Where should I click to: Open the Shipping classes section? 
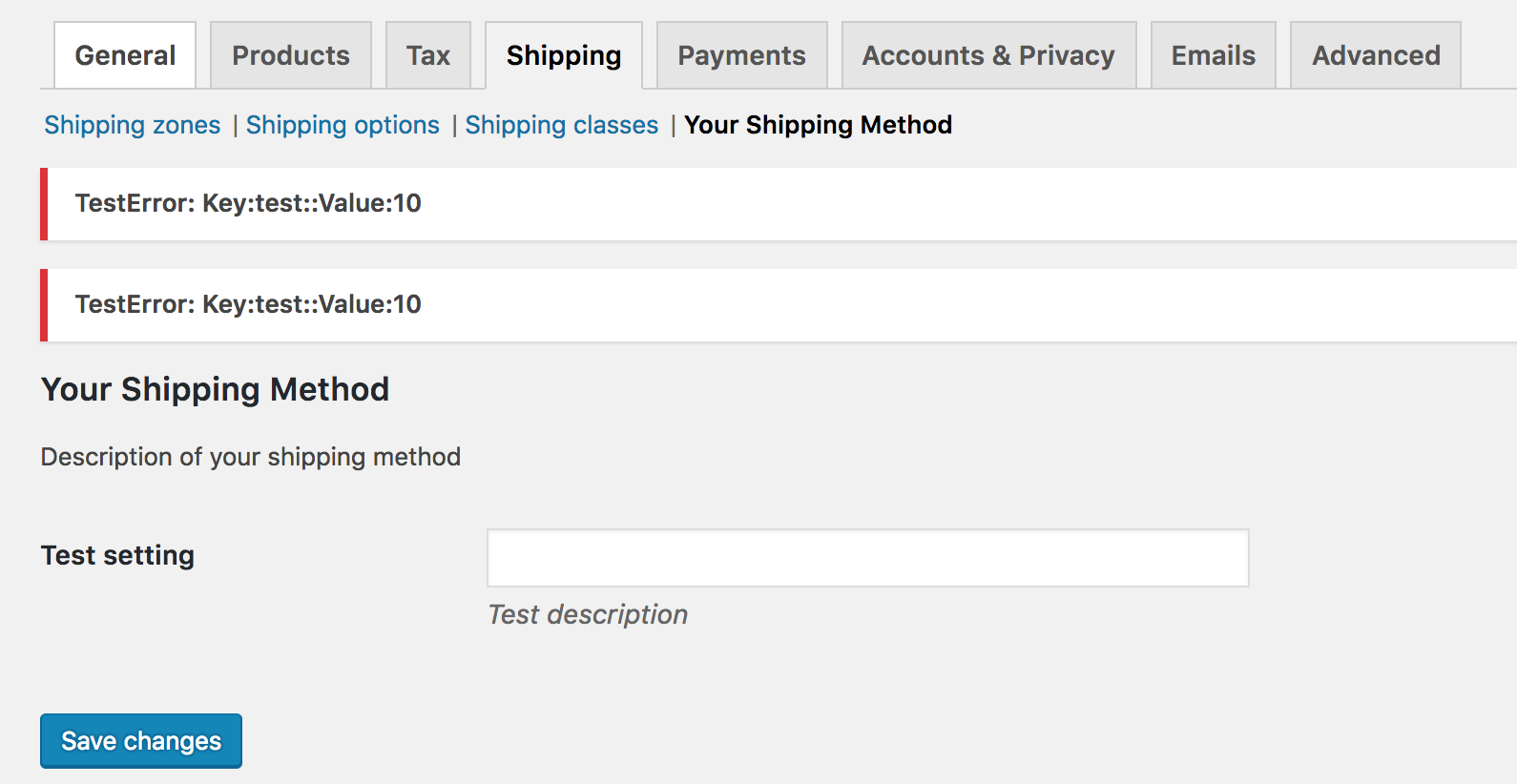[x=561, y=125]
